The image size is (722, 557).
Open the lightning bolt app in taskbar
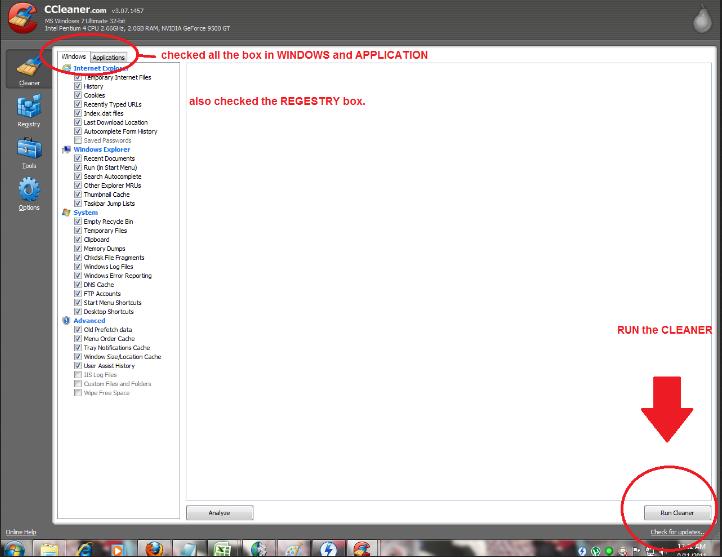[328, 549]
